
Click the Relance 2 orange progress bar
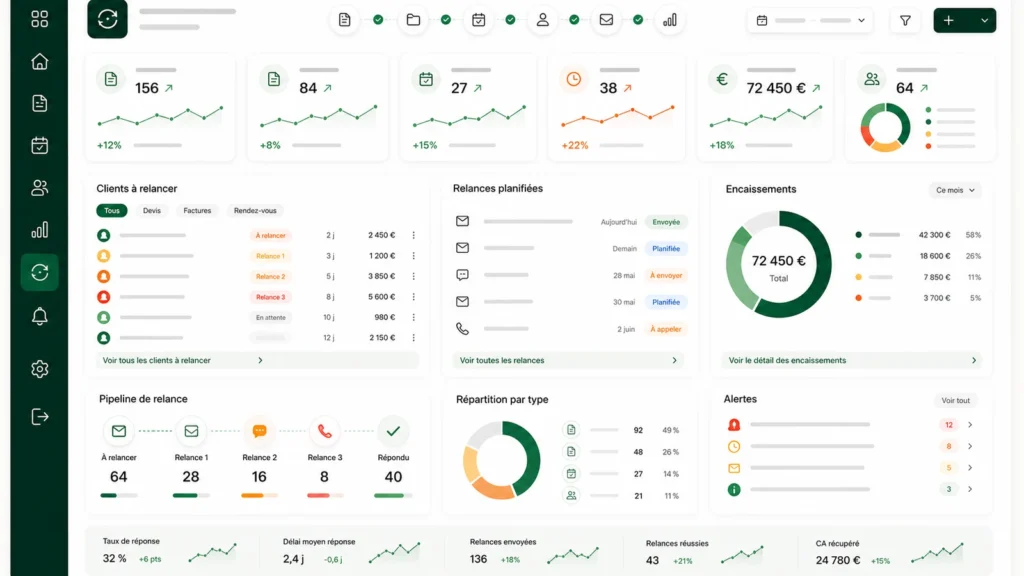click(x=259, y=496)
